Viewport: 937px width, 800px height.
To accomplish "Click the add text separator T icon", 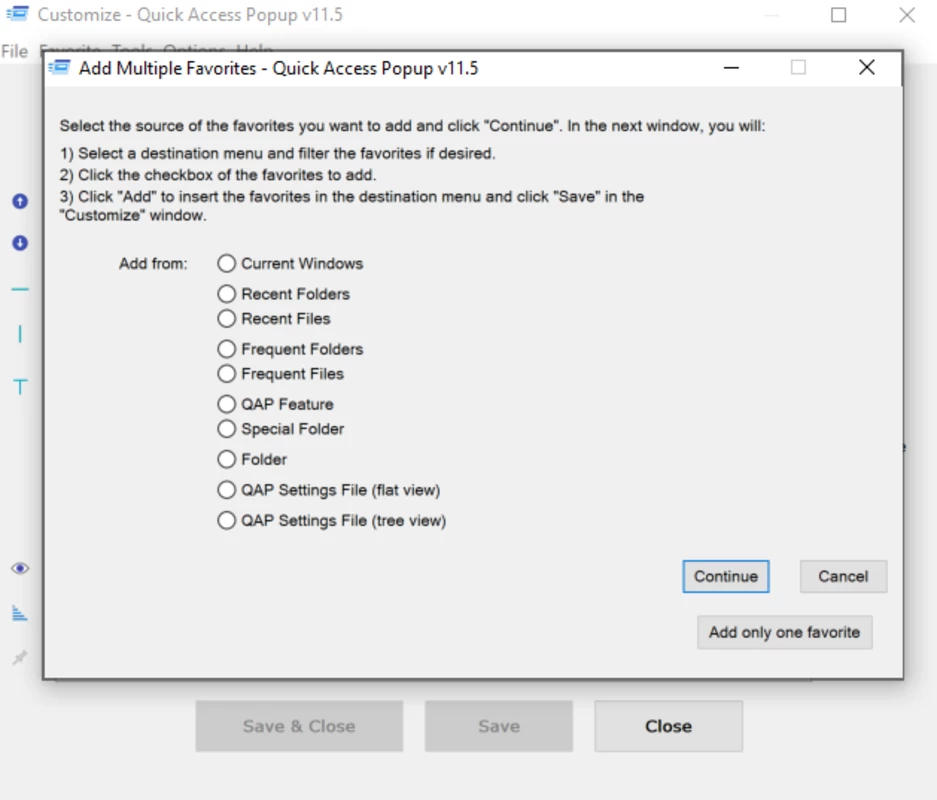I will [20, 387].
